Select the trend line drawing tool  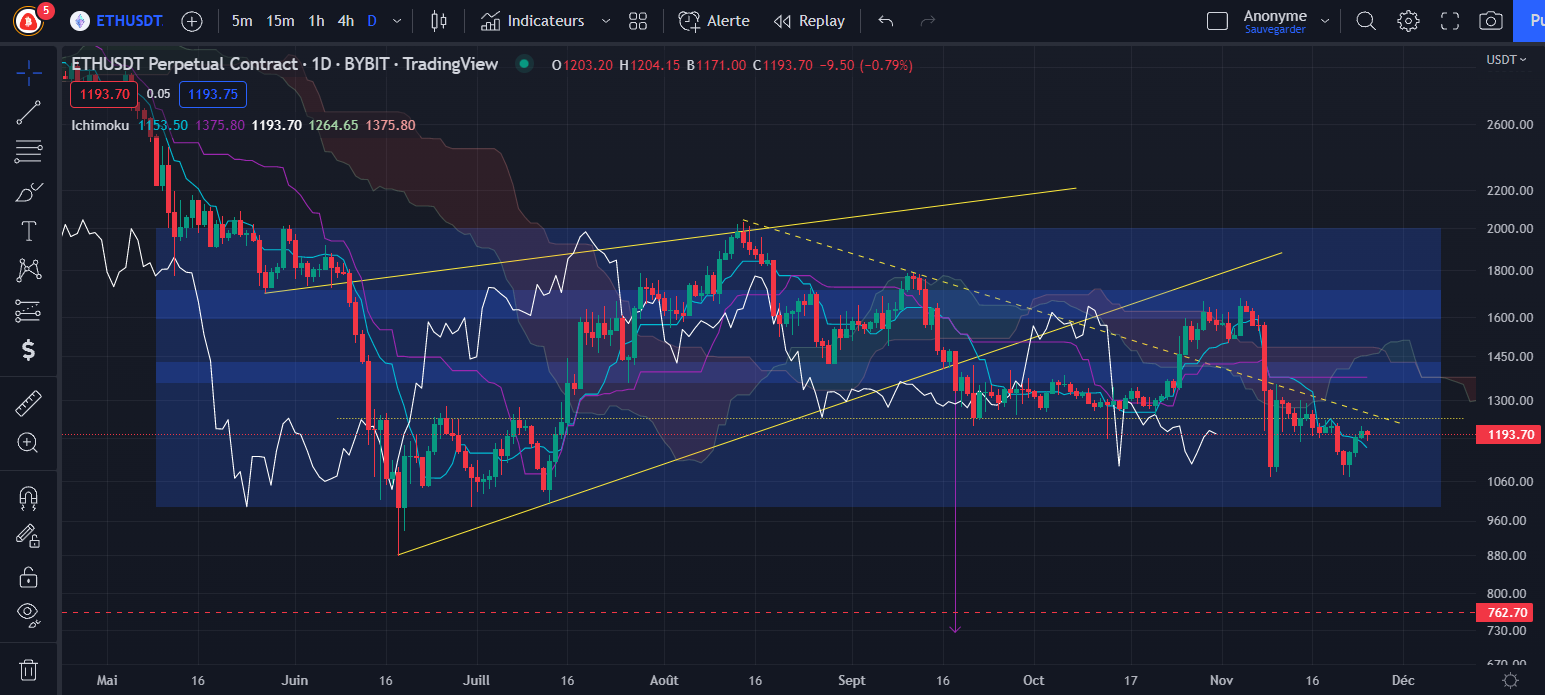pyautogui.click(x=28, y=110)
